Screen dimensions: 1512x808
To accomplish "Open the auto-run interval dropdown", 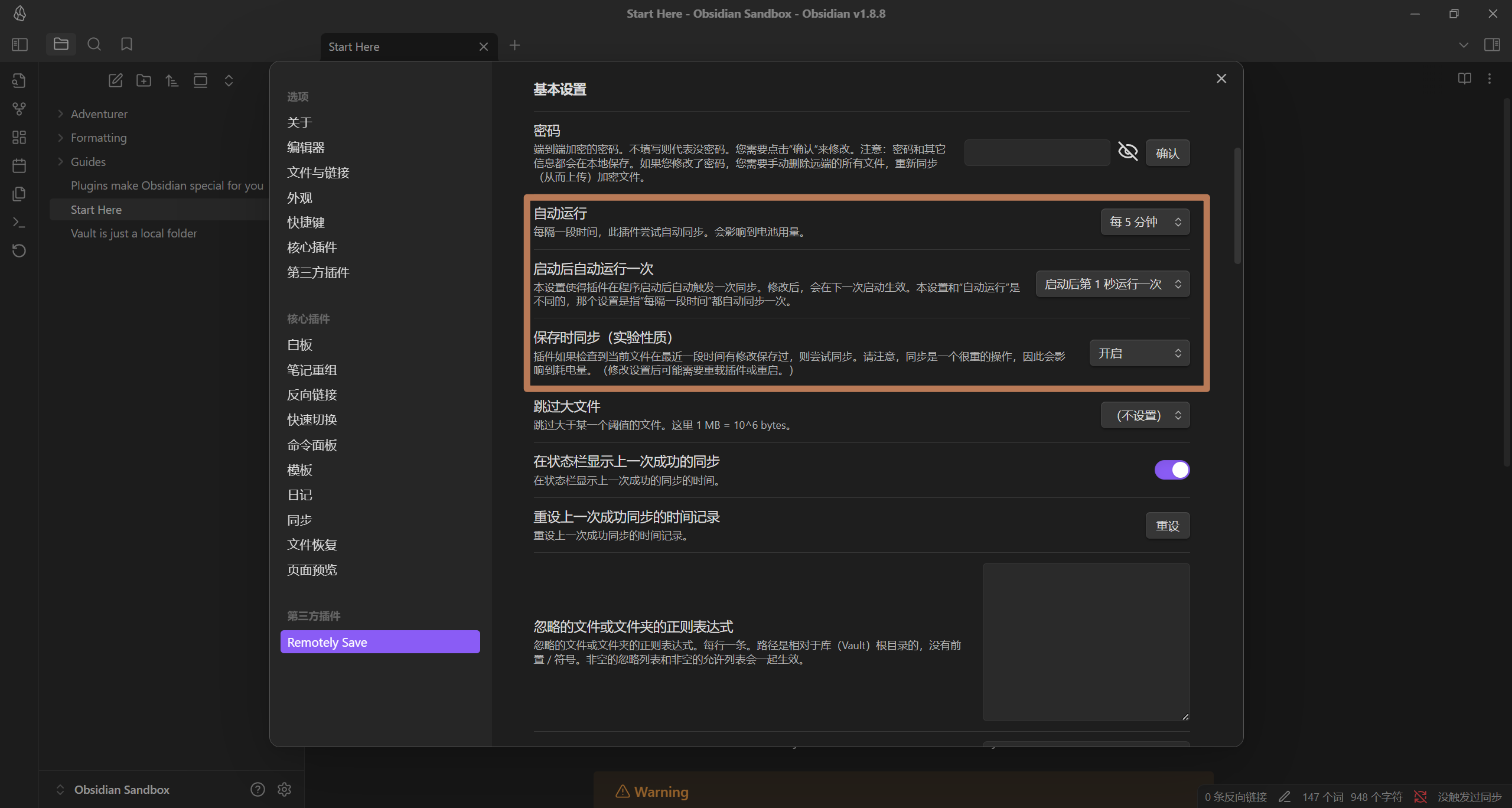I will point(1145,222).
